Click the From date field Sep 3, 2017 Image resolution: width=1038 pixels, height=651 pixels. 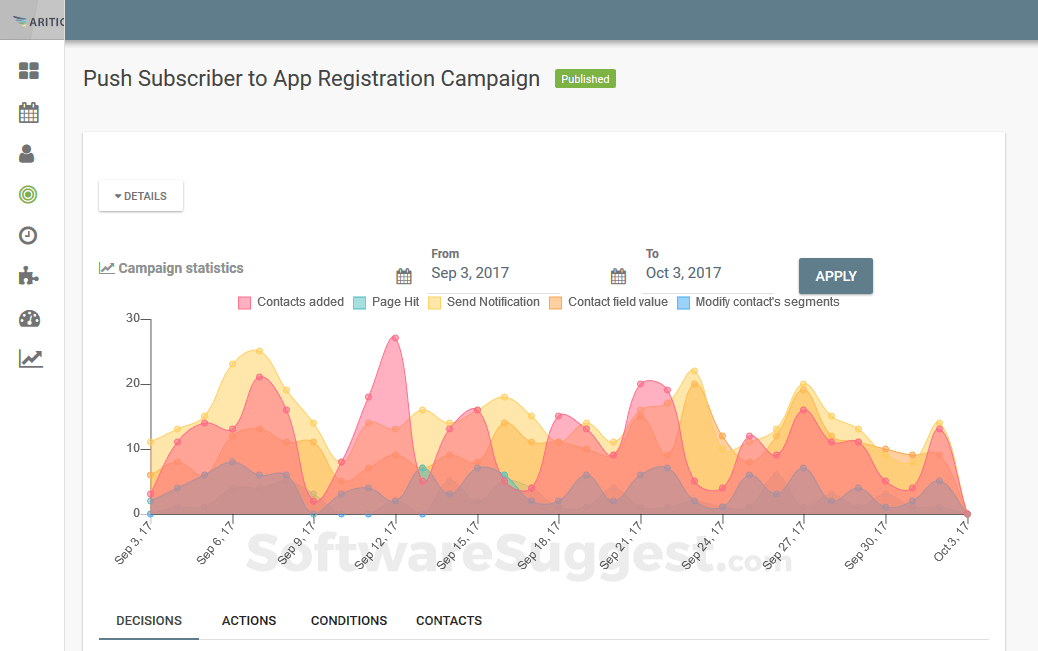(x=470, y=273)
